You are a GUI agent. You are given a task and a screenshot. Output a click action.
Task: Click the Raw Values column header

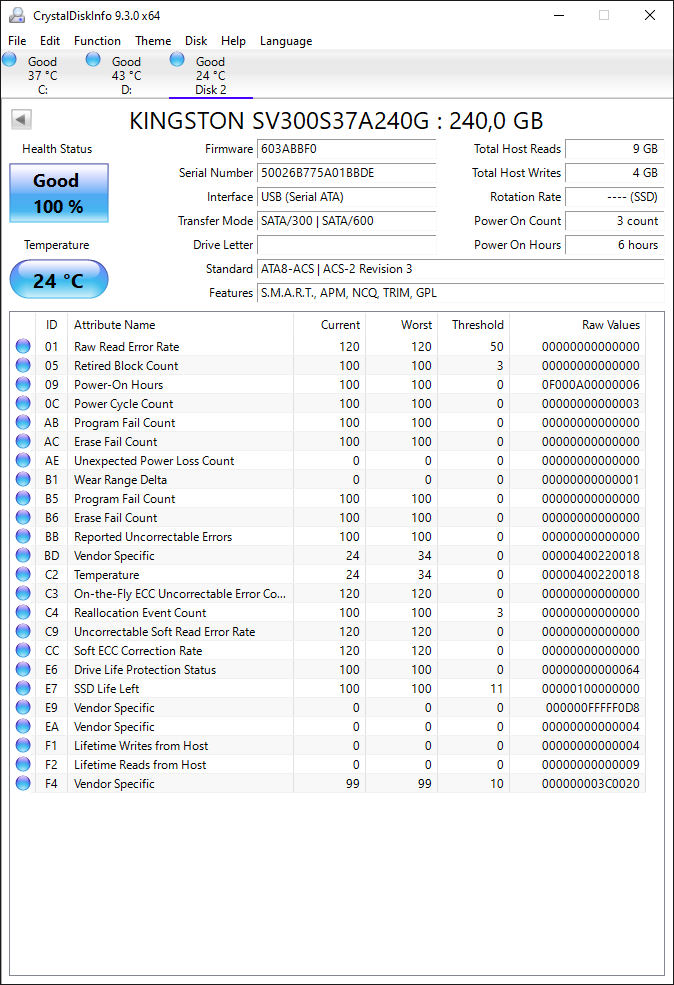point(577,325)
